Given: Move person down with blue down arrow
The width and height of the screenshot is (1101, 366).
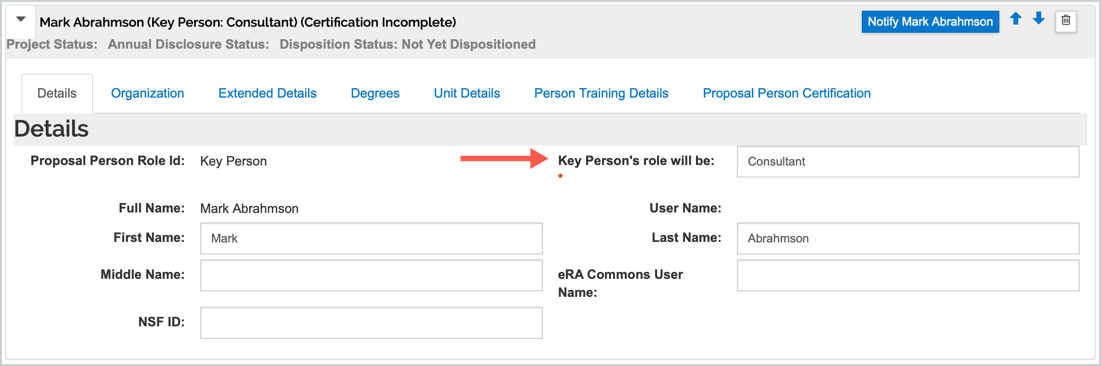Looking at the screenshot, I should pyautogui.click(x=1039, y=20).
